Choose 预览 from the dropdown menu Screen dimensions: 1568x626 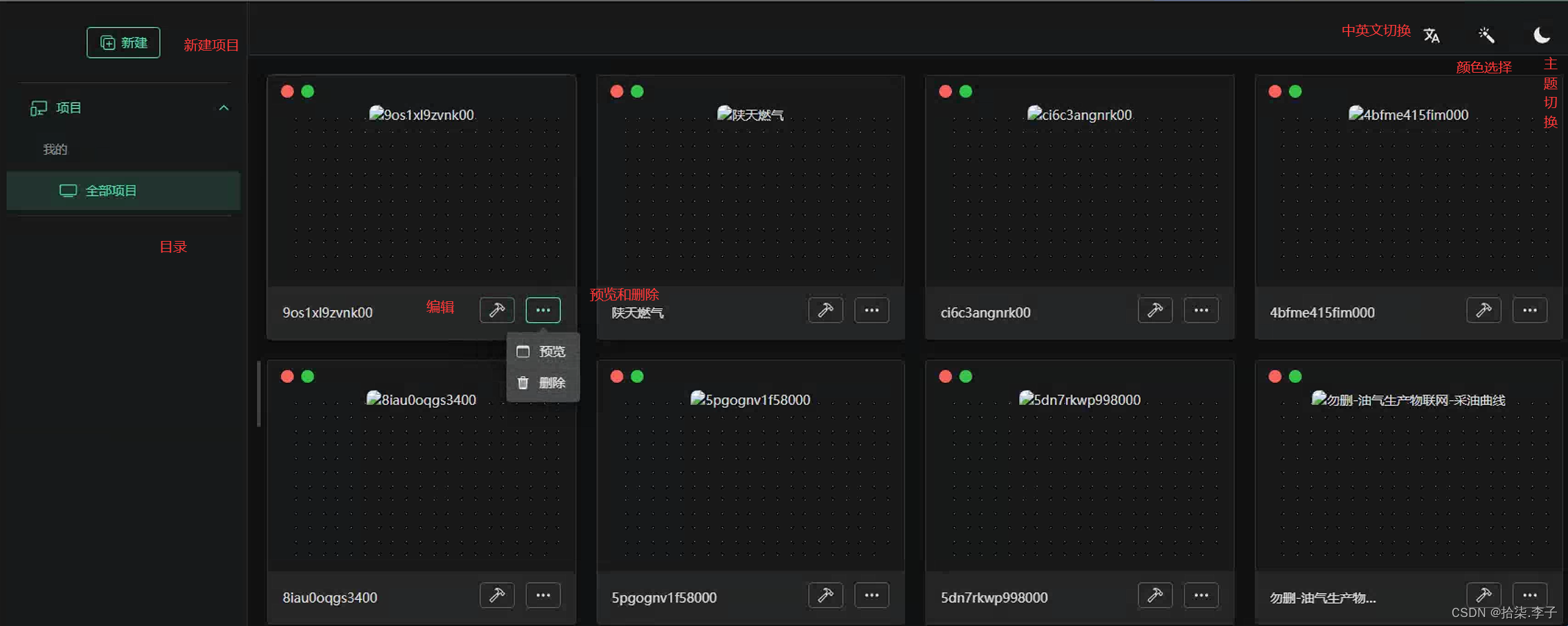click(543, 352)
